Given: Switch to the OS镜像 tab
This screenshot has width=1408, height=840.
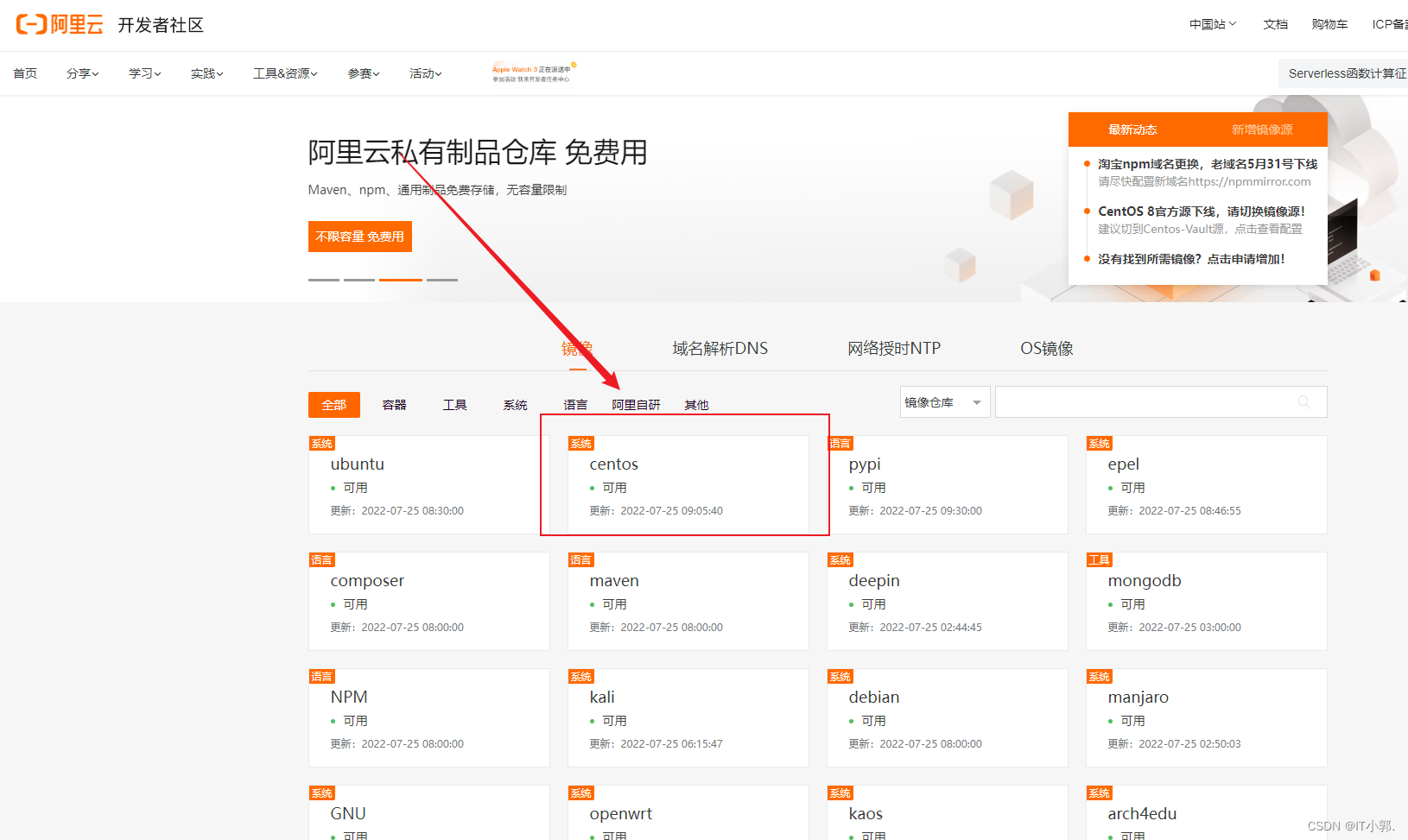Looking at the screenshot, I should [x=1047, y=349].
